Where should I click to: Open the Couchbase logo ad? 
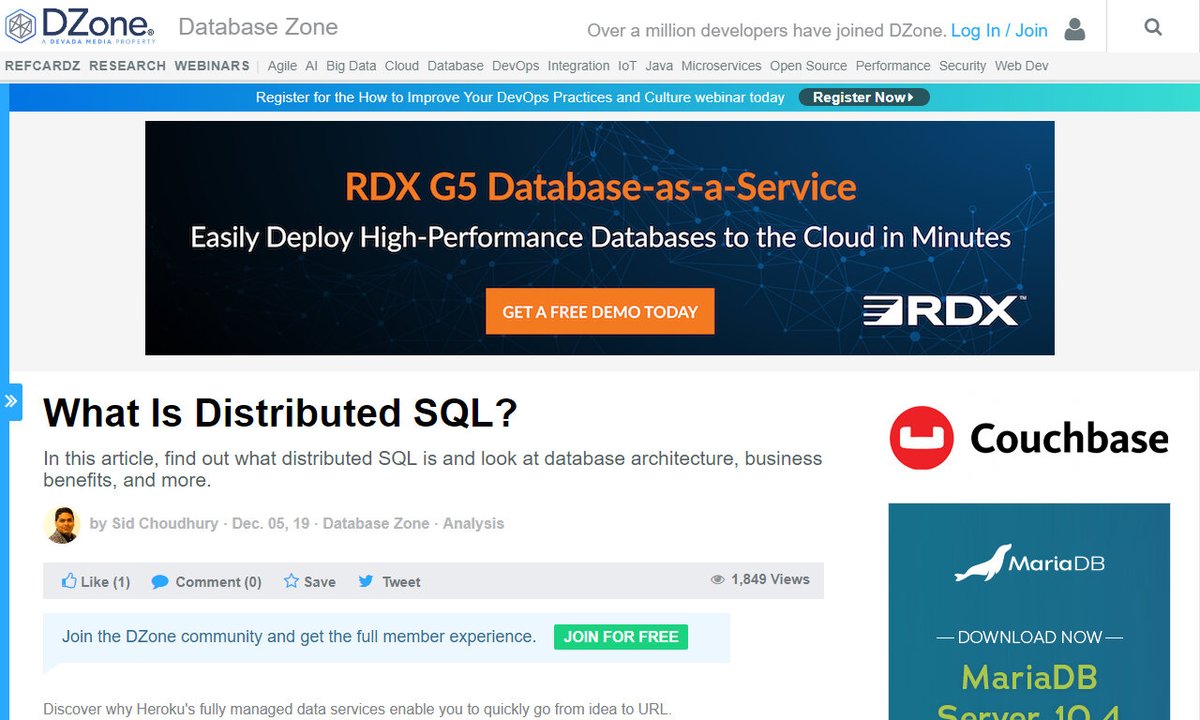tap(1029, 438)
